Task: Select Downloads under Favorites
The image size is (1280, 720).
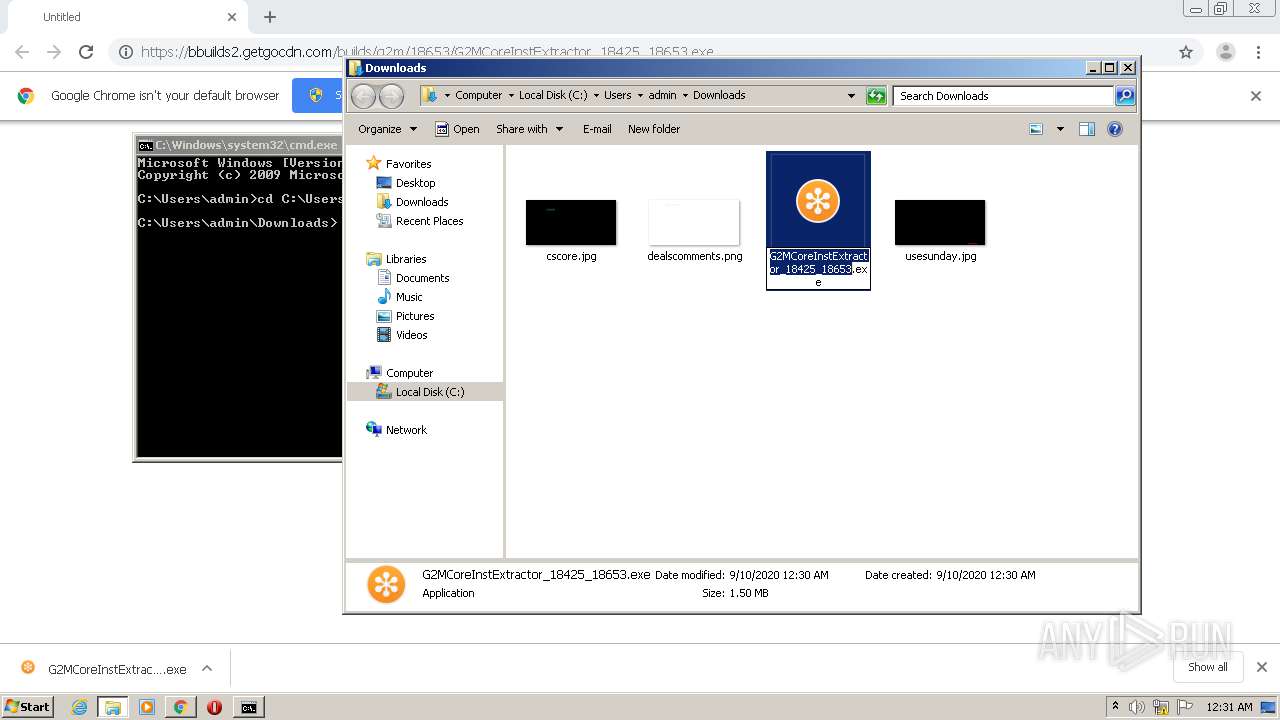Action: [412, 202]
